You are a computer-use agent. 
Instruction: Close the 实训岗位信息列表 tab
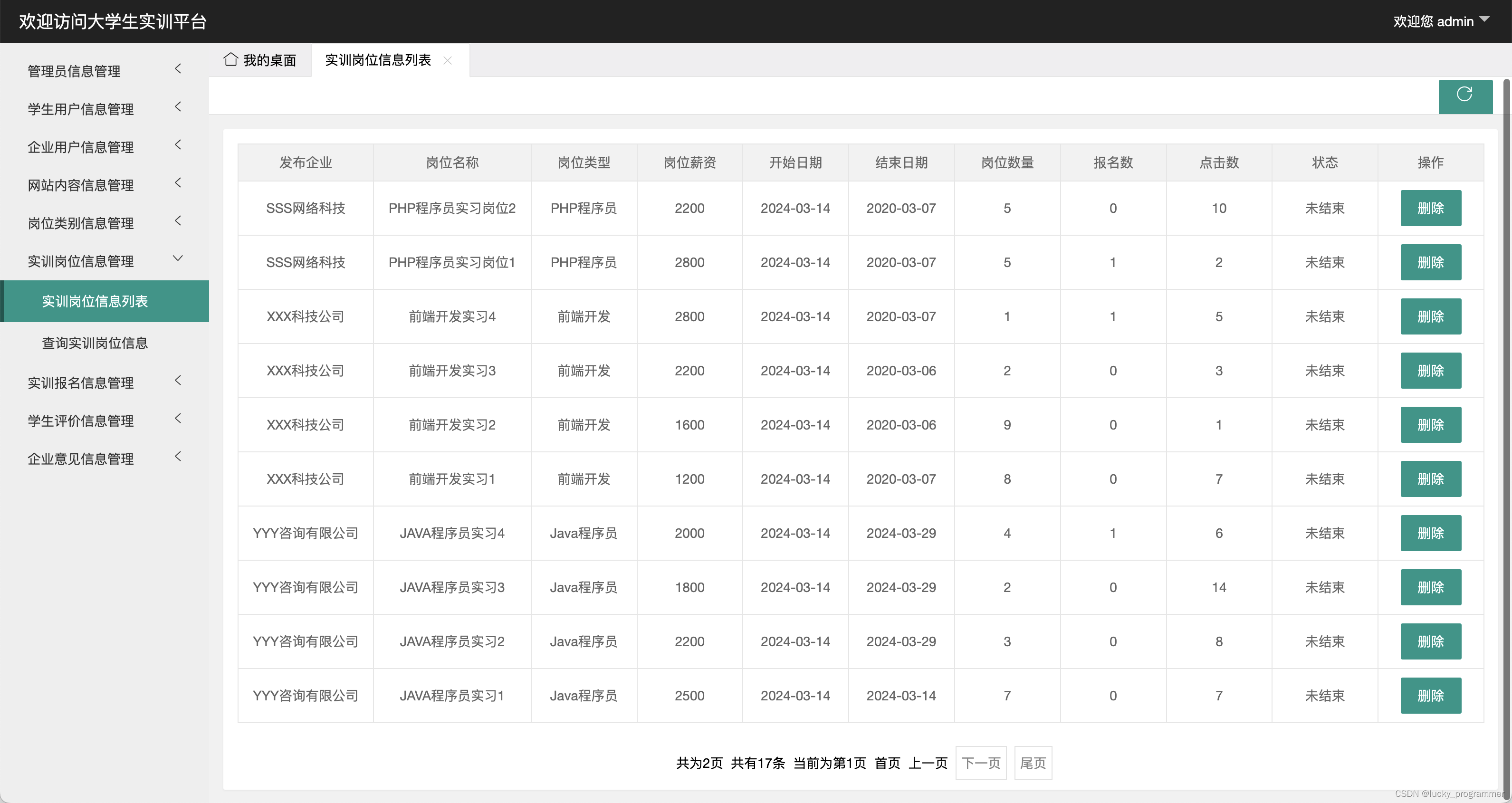coord(448,60)
